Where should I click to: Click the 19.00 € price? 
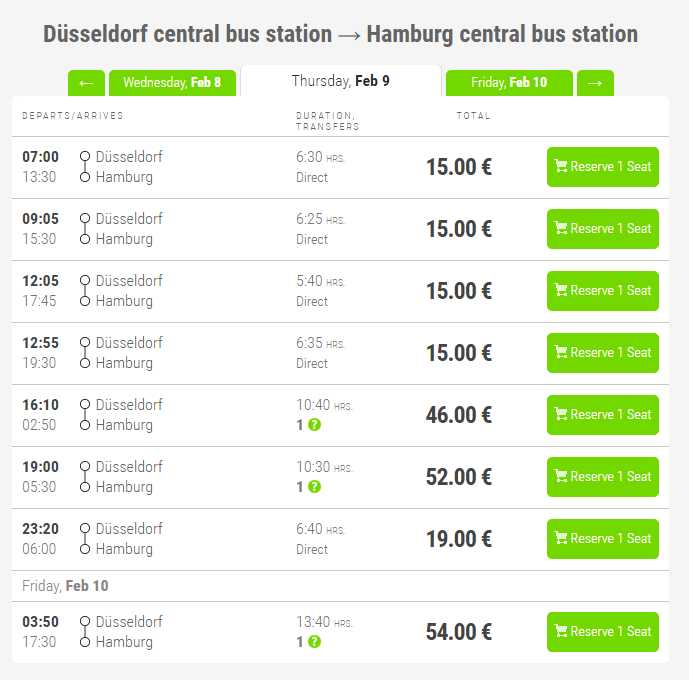459,539
